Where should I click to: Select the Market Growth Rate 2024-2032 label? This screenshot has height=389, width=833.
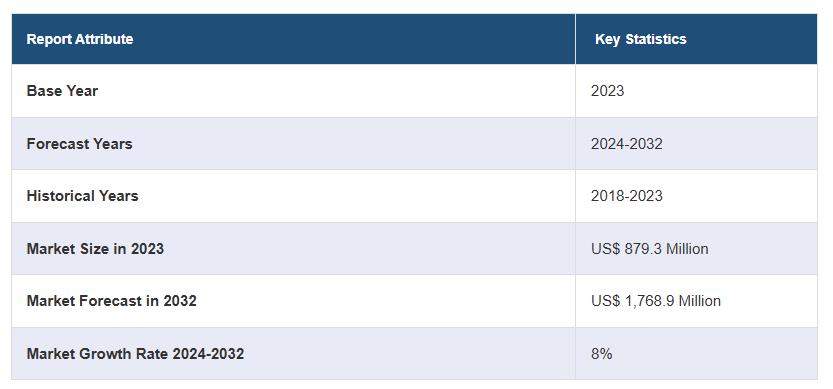click(135, 353)
